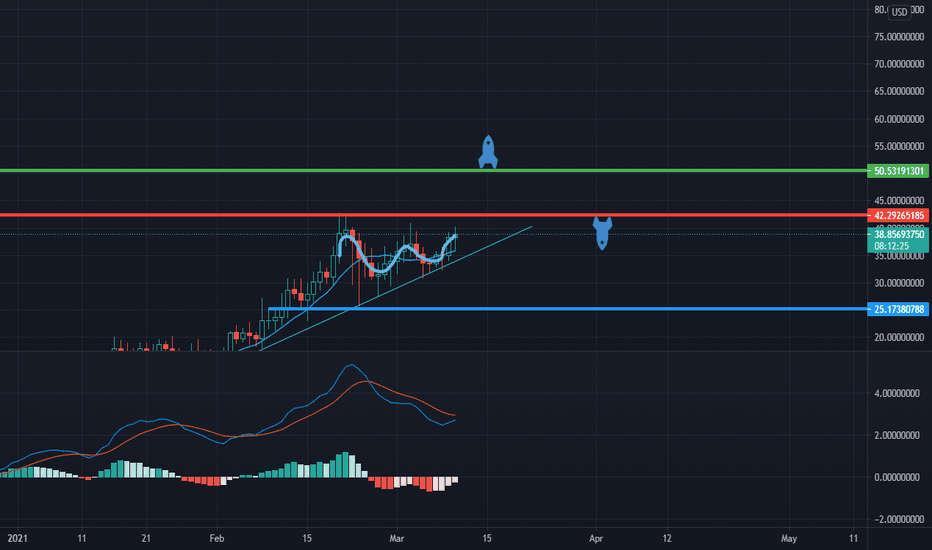
Task: Click the 30.00000000 price axis label
Action: pyautogui.click(x=899, y=283)
